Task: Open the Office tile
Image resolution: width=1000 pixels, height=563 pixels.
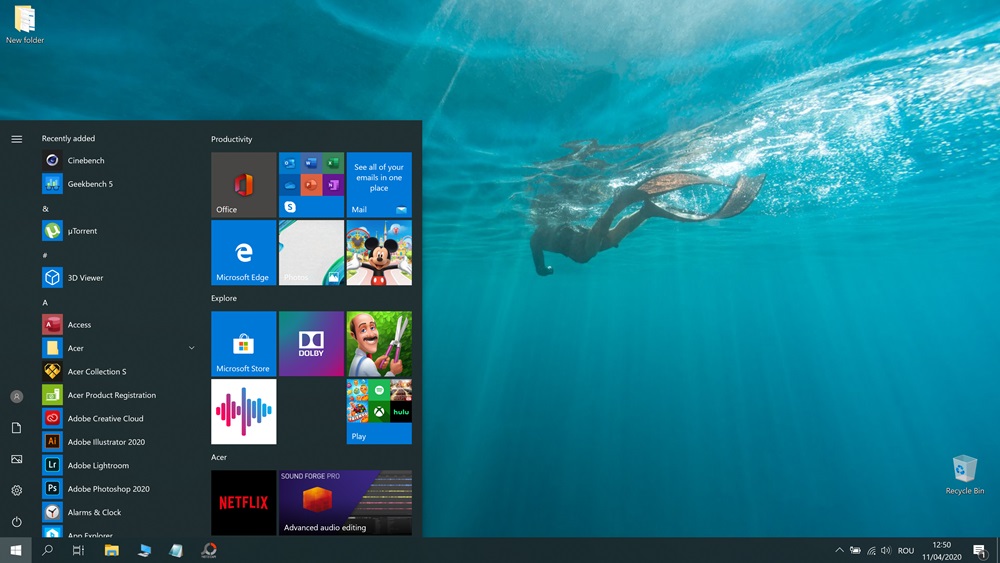Action: (244, 185)
